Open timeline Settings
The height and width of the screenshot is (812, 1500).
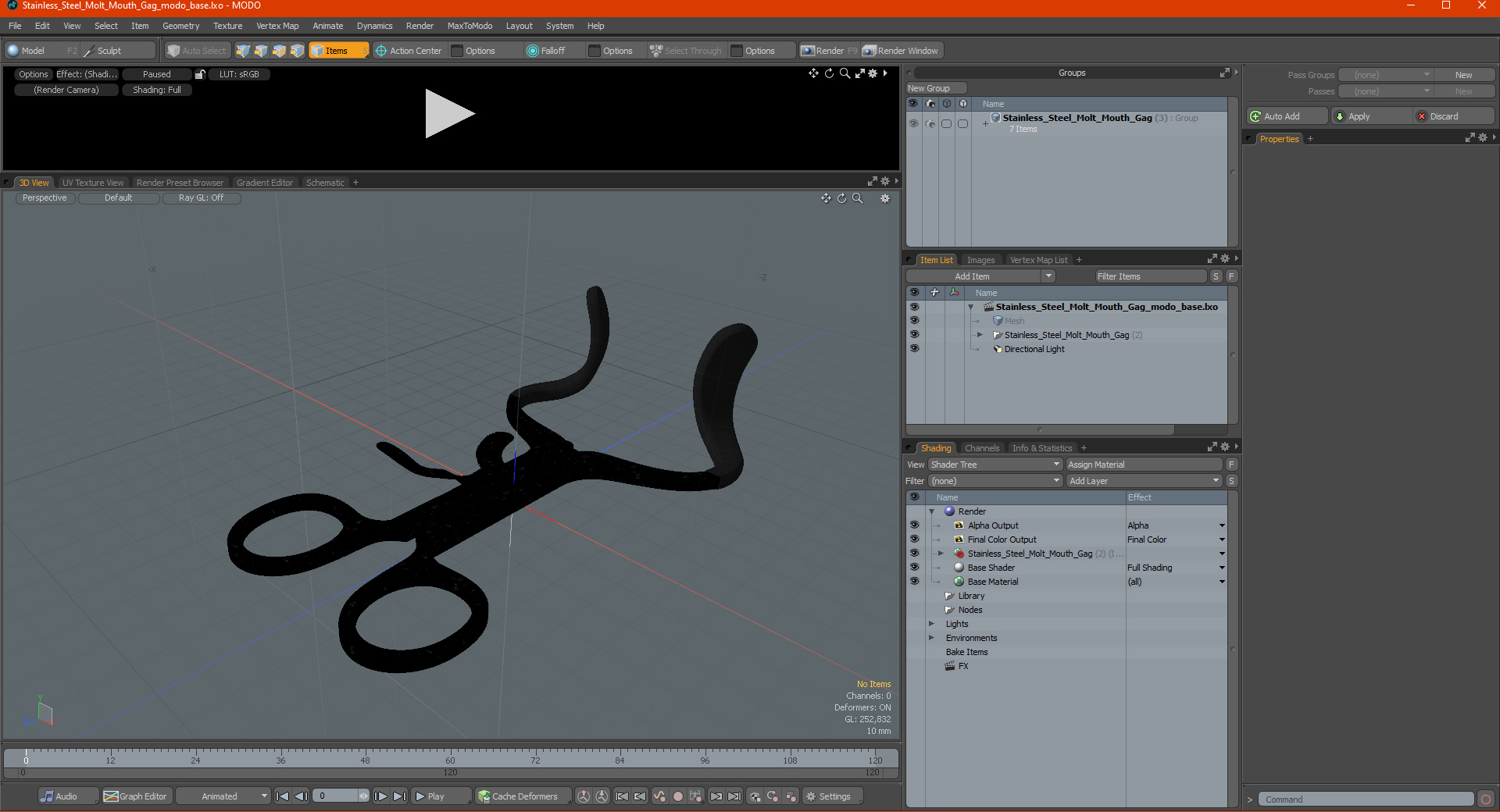tap(833, 796)
